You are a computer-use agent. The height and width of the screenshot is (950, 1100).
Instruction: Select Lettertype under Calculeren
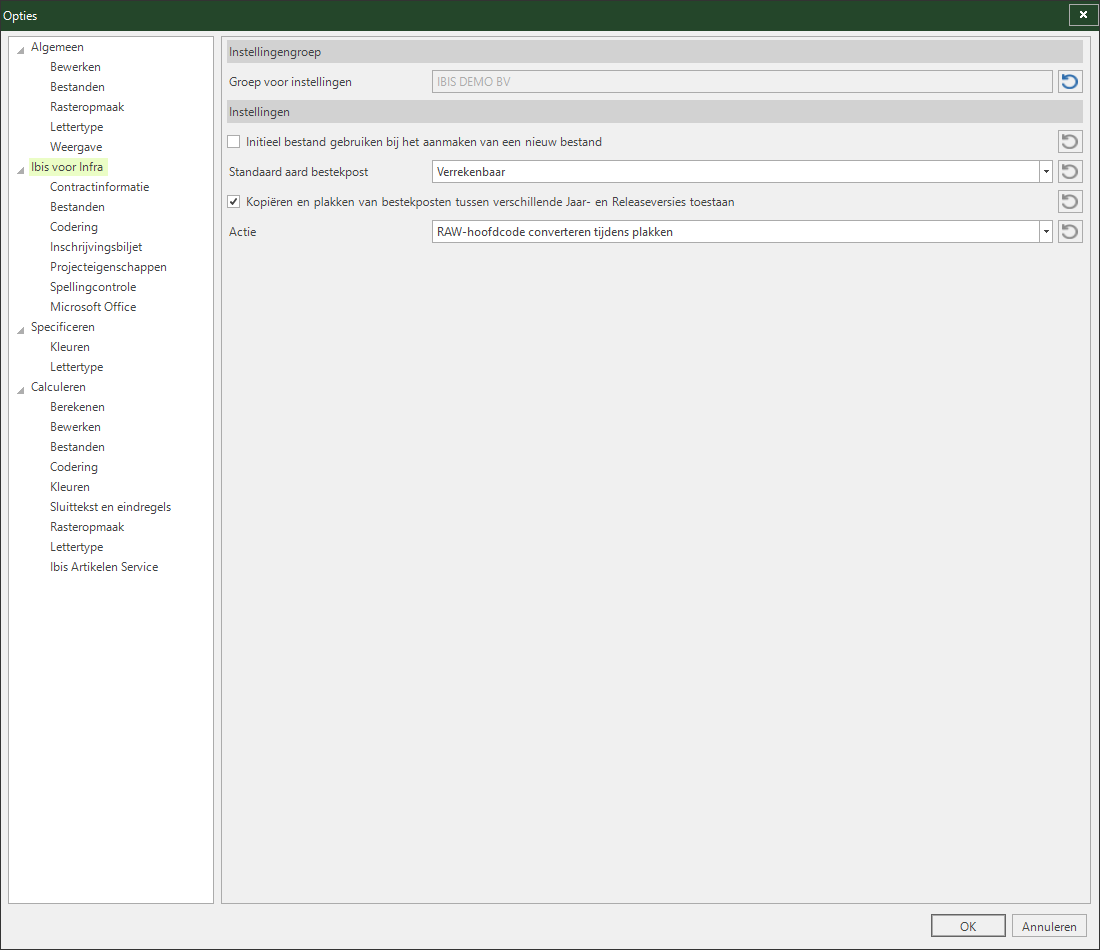(x=76, y=547)
